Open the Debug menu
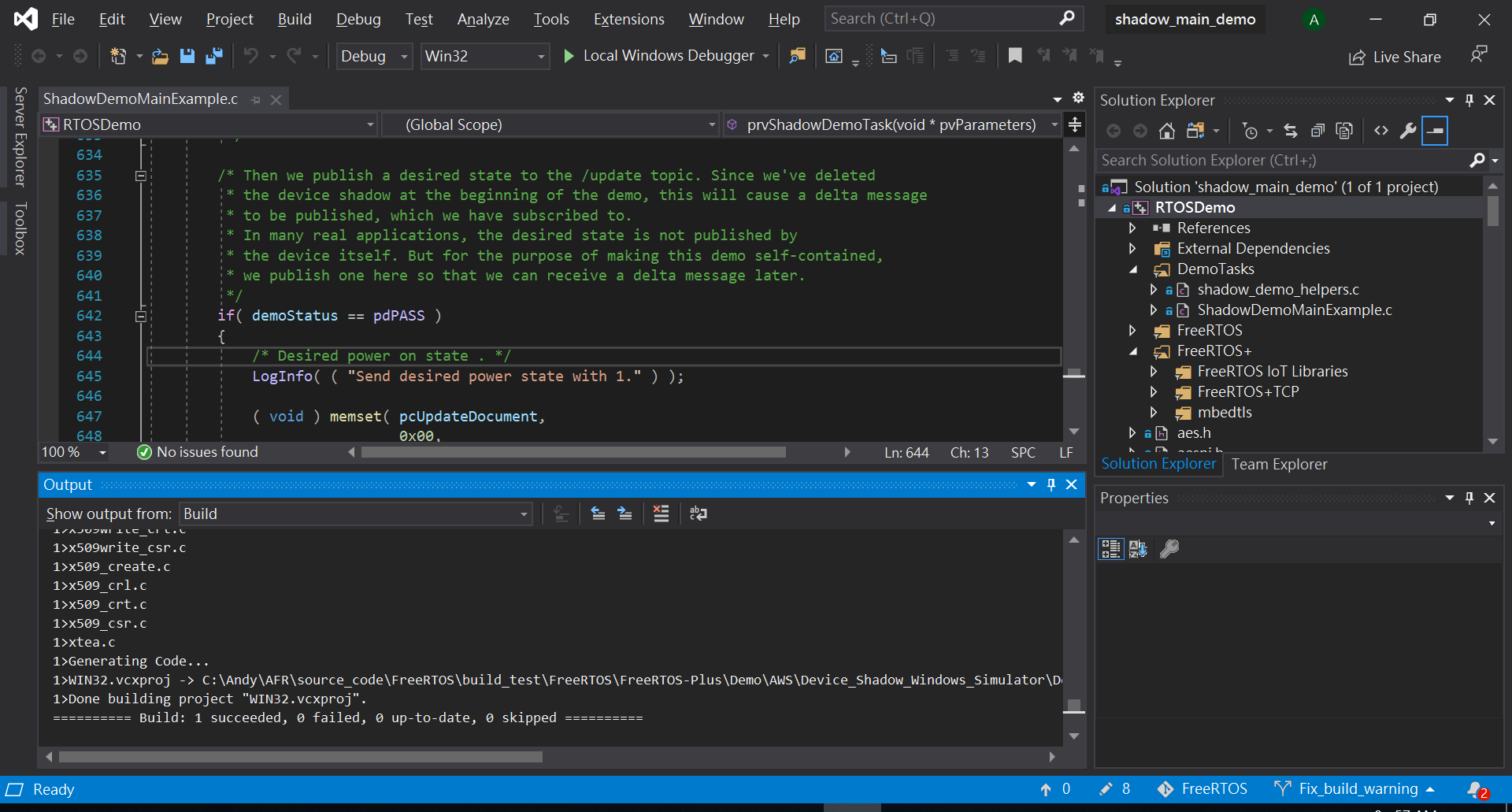1512x812 pixels. point(358,19)
